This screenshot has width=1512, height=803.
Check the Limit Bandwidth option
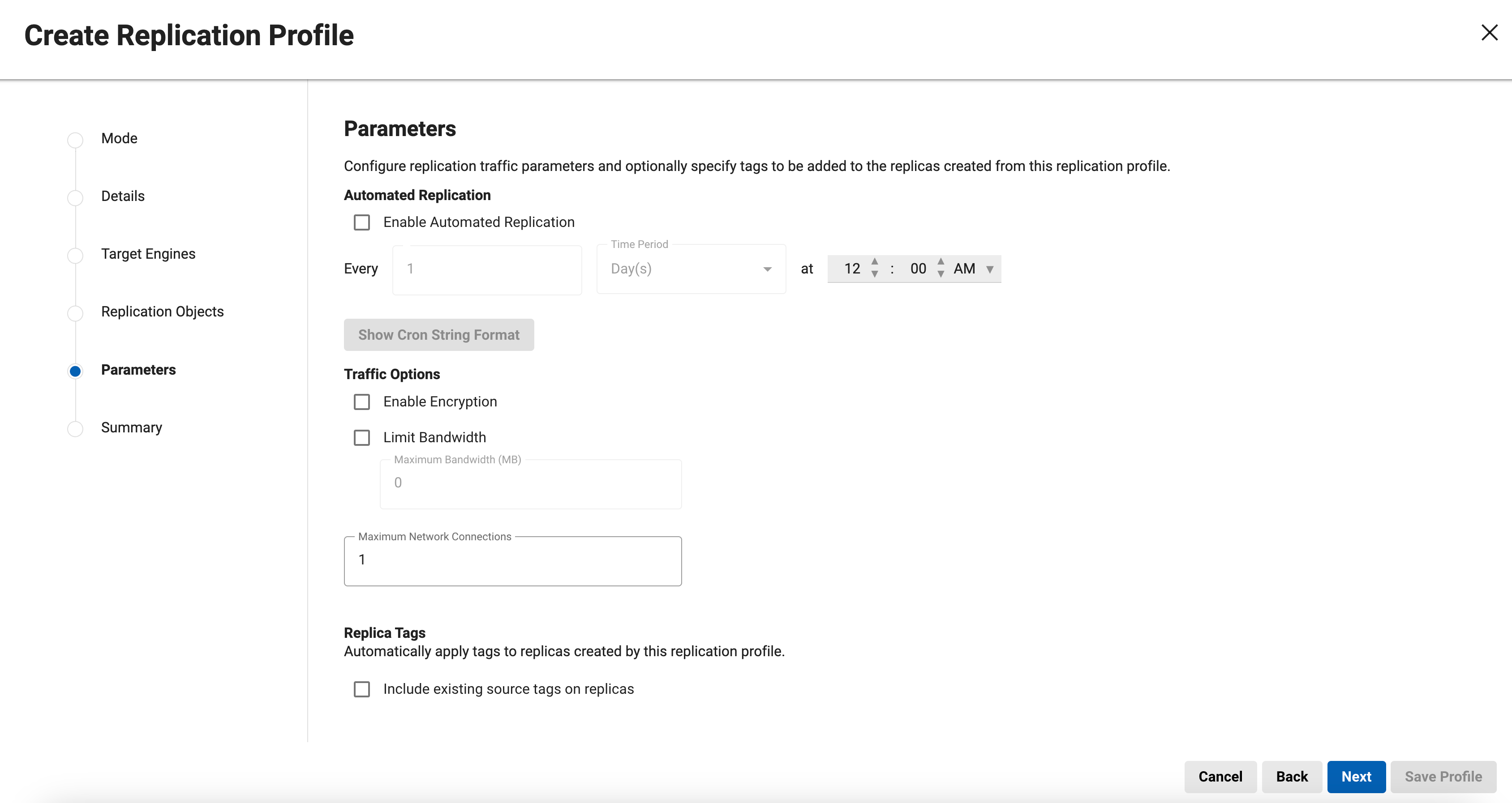(361, 438)
